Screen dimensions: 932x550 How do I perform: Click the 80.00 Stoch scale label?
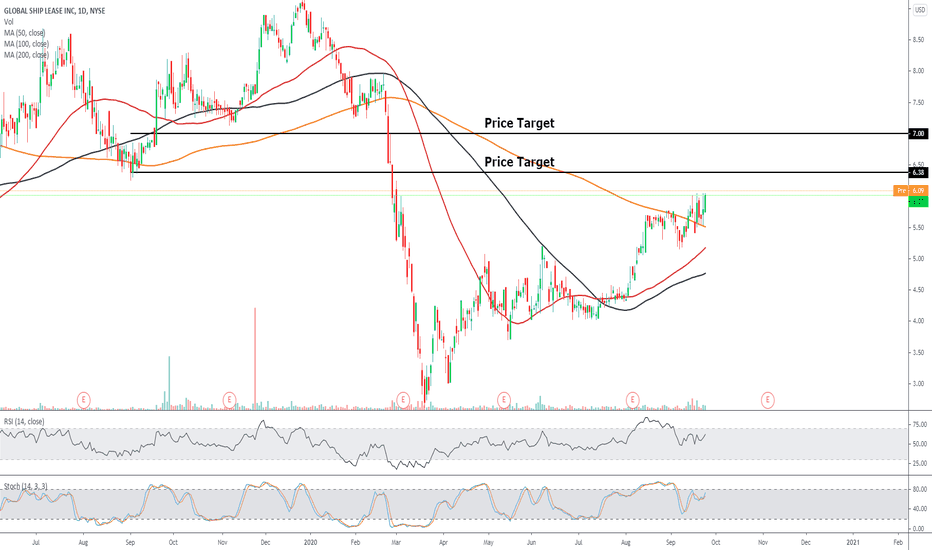point(920,489)
